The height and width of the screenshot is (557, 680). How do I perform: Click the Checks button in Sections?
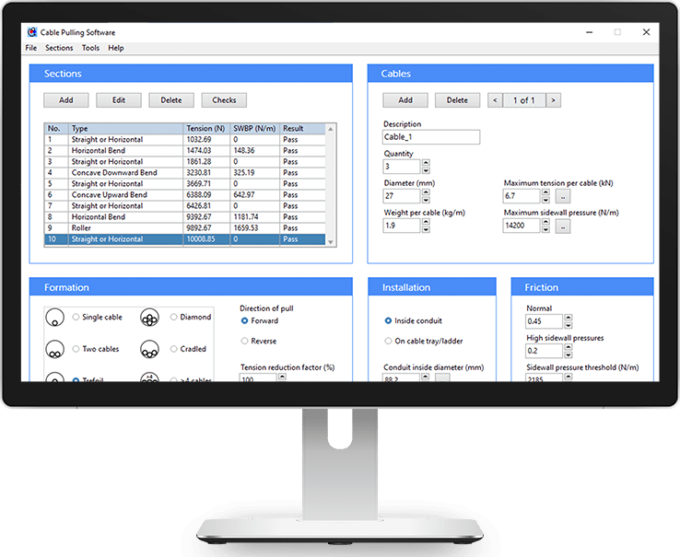[x=224, y=100]
